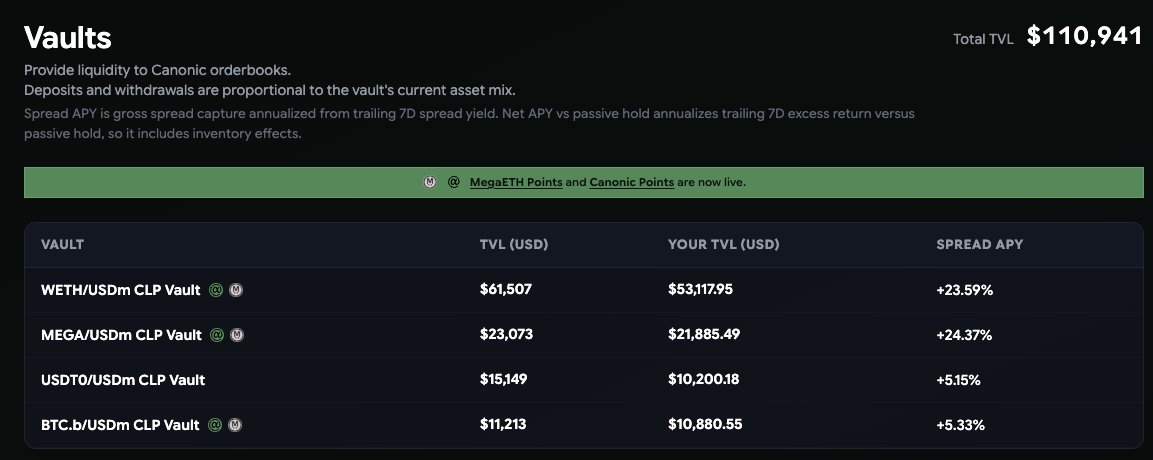Click M badge icon beside MEGA/USDm vault
Viewport: 1153px width, 460px height.
point(238,335)
